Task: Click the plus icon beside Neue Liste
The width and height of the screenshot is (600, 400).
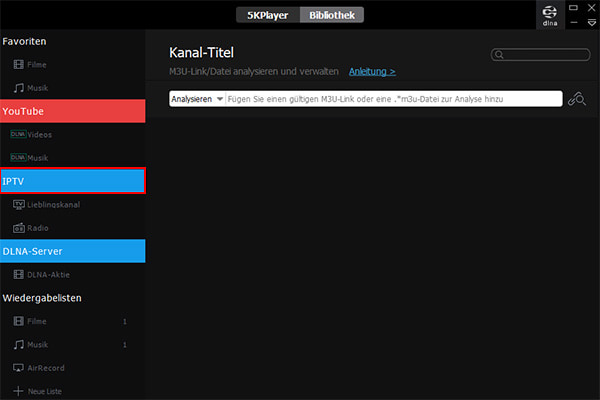Action: pos(18,391)
